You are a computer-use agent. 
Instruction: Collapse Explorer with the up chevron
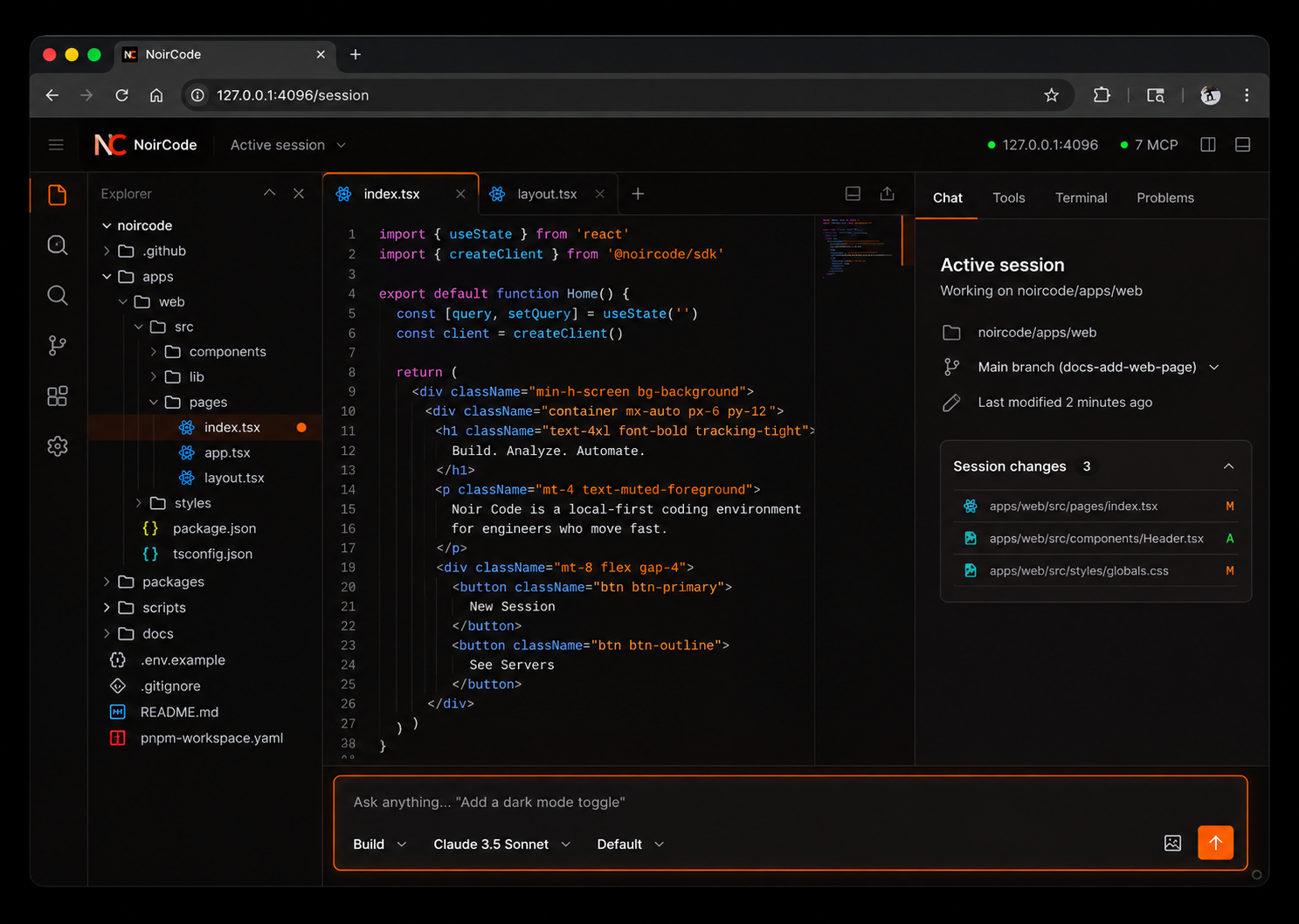click(270, 193)
